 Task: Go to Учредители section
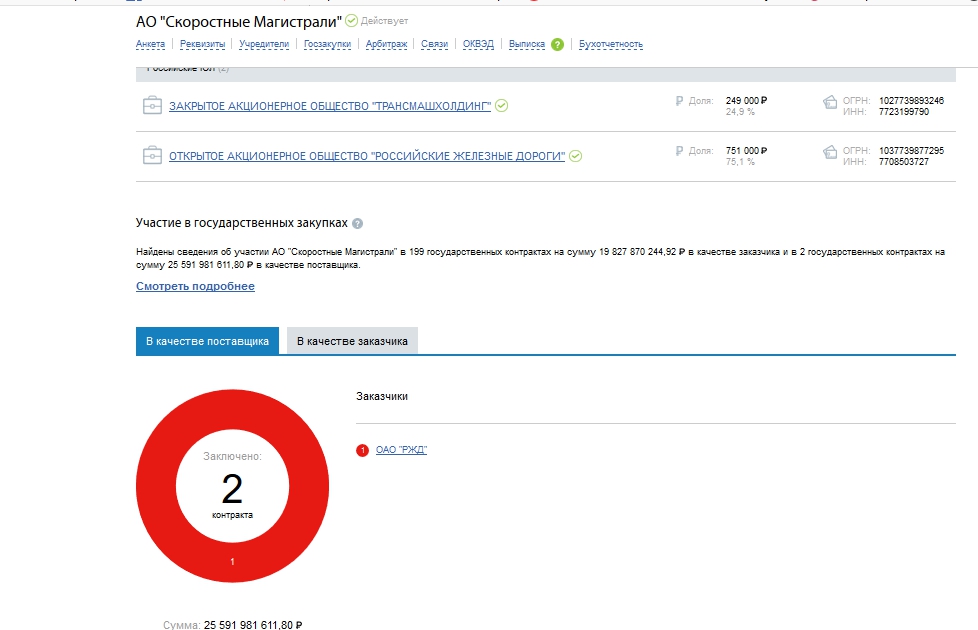click(264, 44)
